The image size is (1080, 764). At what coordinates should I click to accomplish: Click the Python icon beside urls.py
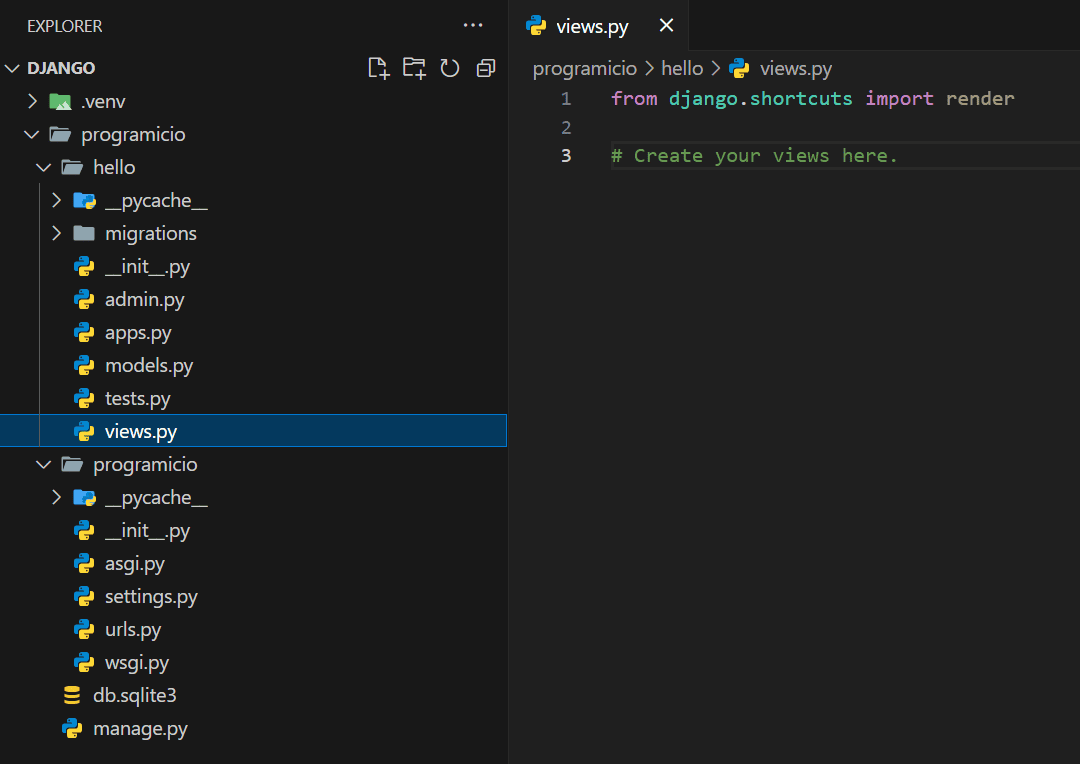point(84,630)
